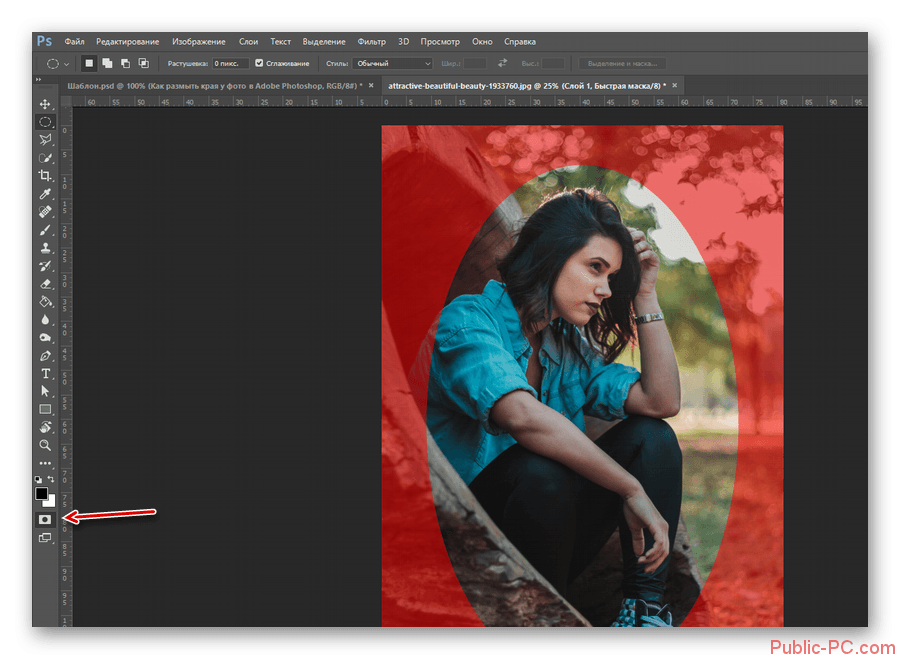Screen dimensions: 900x659
Task: Choose Add to selection mode
Action: coord(107,63)
